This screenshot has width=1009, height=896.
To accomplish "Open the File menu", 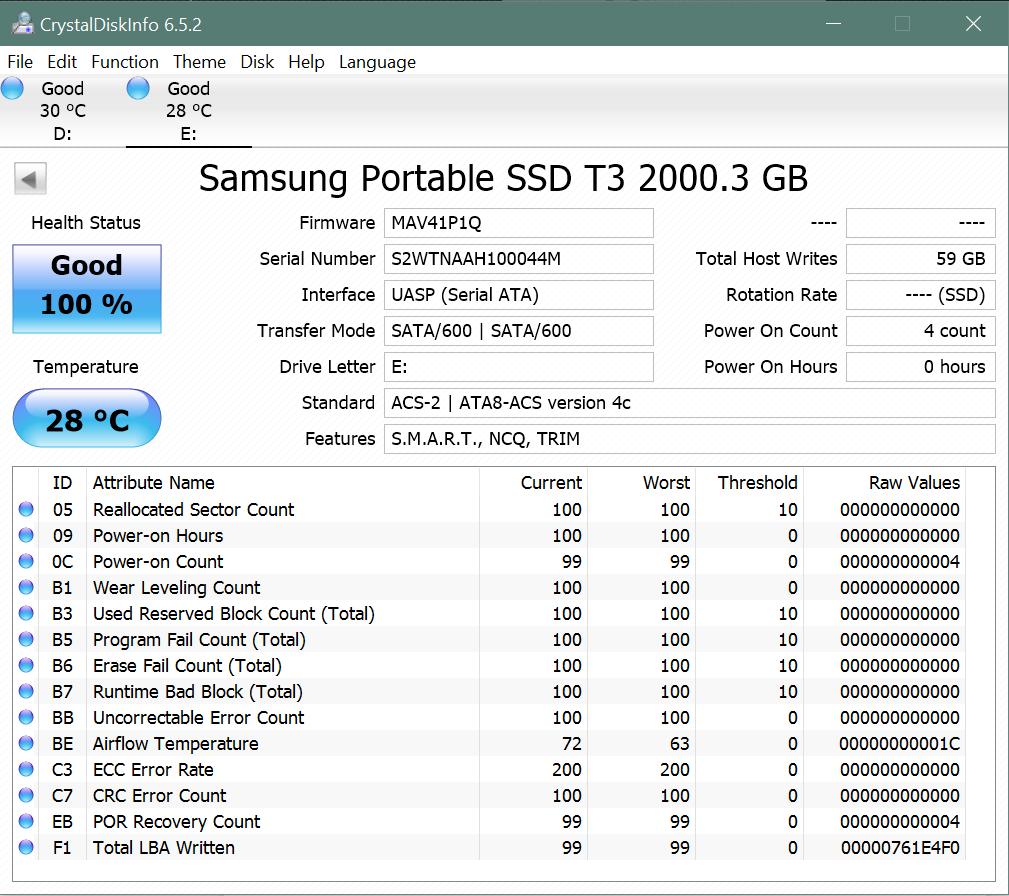I will point(20,62).
